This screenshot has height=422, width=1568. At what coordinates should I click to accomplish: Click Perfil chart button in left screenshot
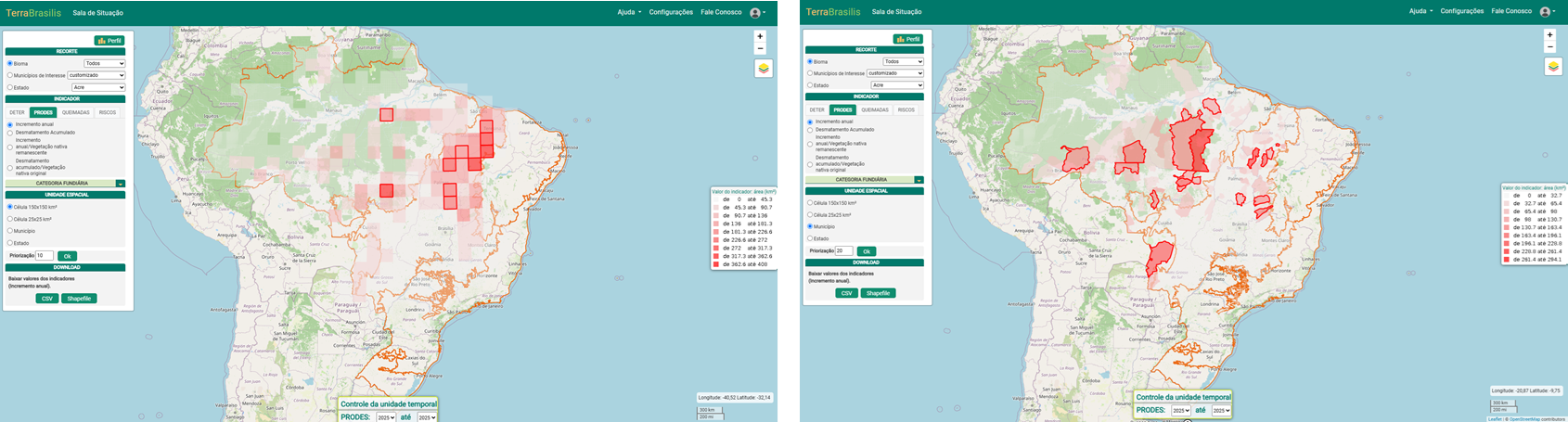(x=109, y=41)
